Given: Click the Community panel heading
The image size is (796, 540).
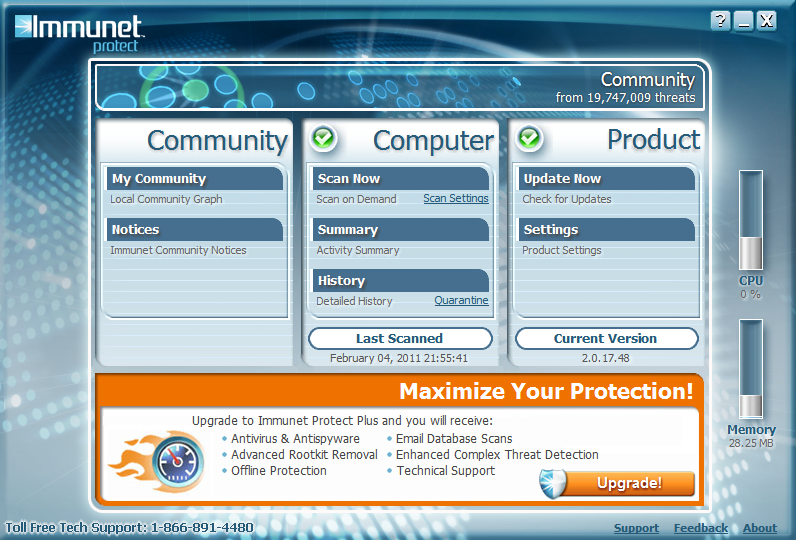Looking at the screenshot, I should click(218, 141).
